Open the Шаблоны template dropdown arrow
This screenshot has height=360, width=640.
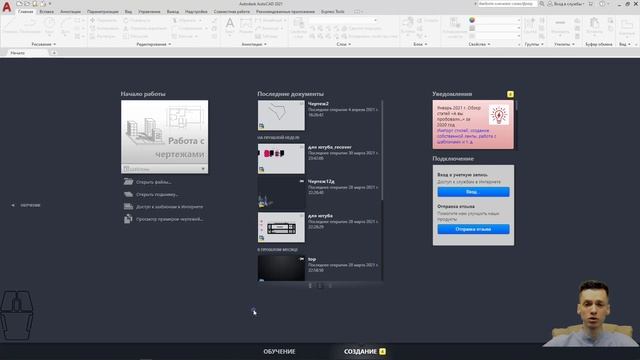click(x=203, y=169)
